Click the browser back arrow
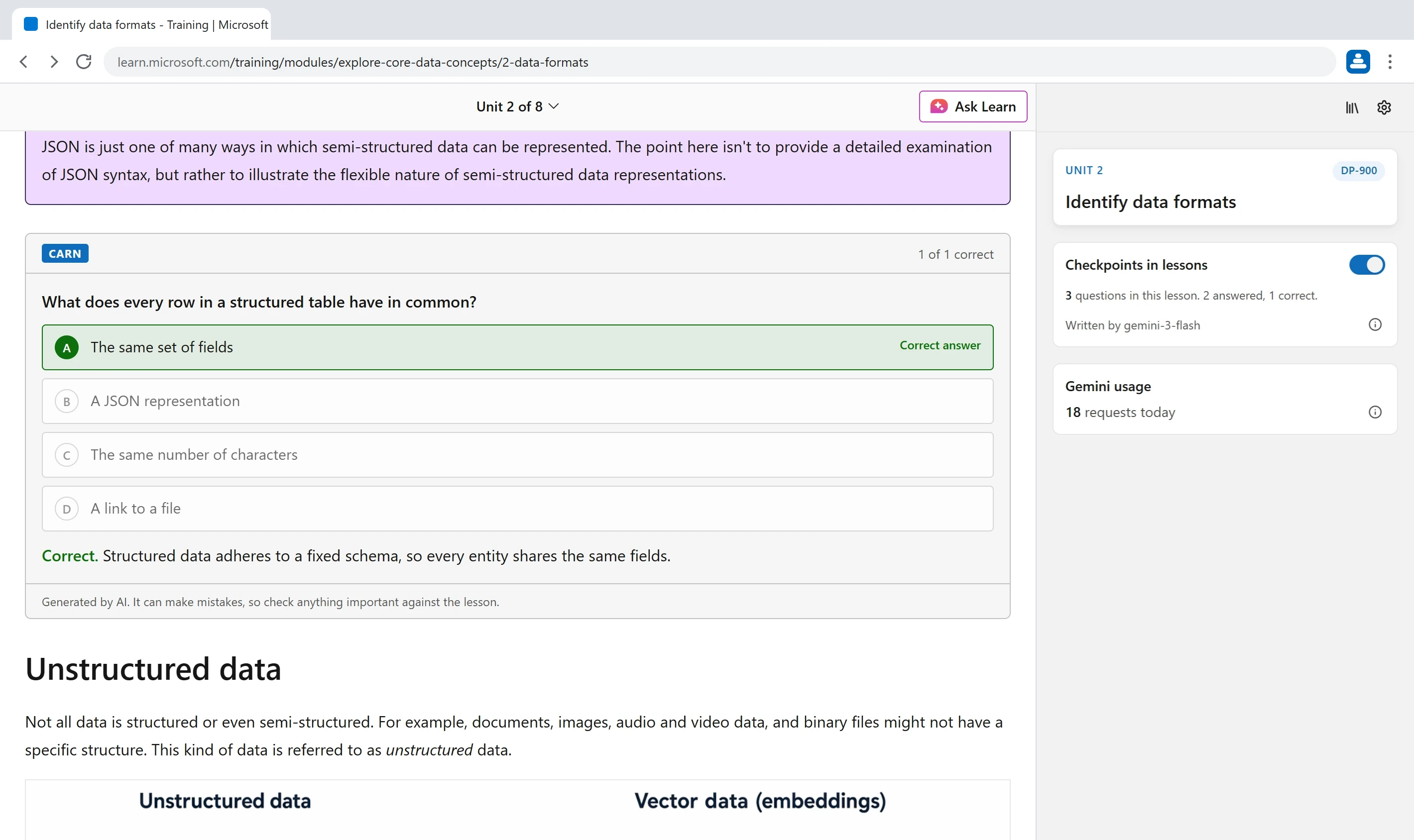 pos(24,62)
